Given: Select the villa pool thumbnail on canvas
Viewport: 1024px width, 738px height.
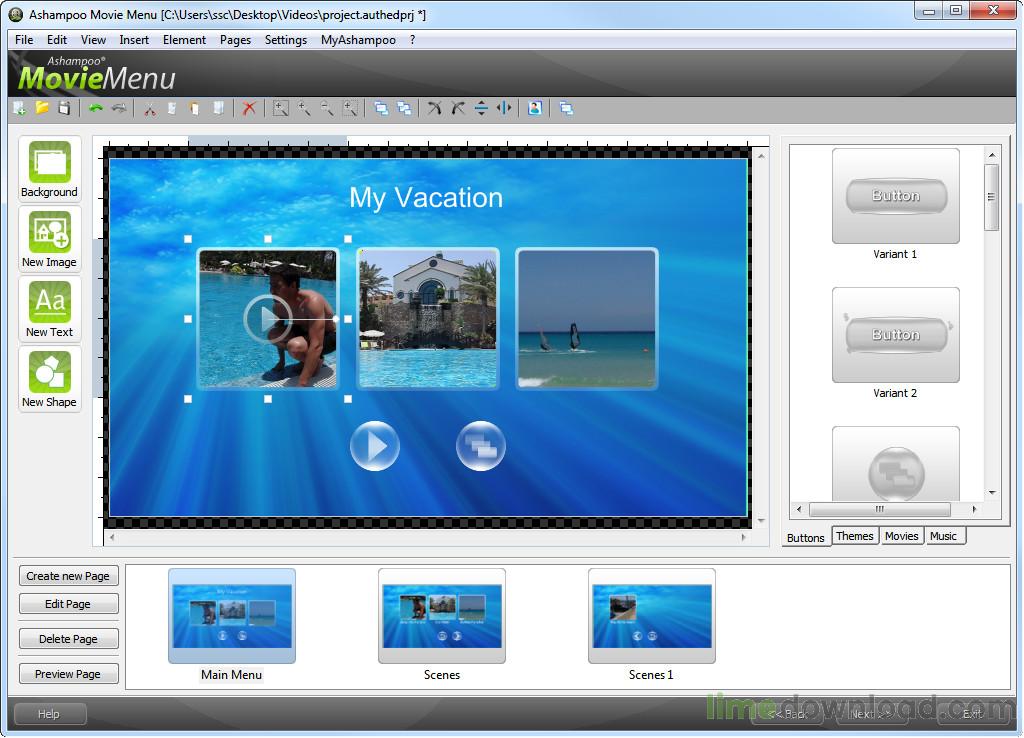Looking at the screenshot, I should [x=428, y=319].
